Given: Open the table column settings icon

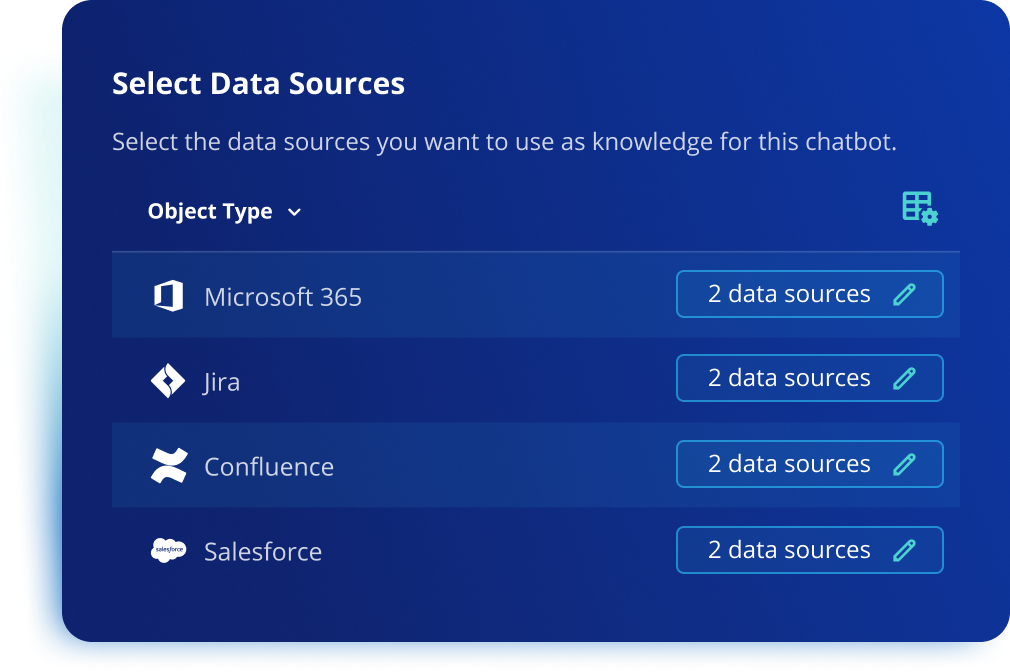Looking at the screenshot, I should coord(920,209).
